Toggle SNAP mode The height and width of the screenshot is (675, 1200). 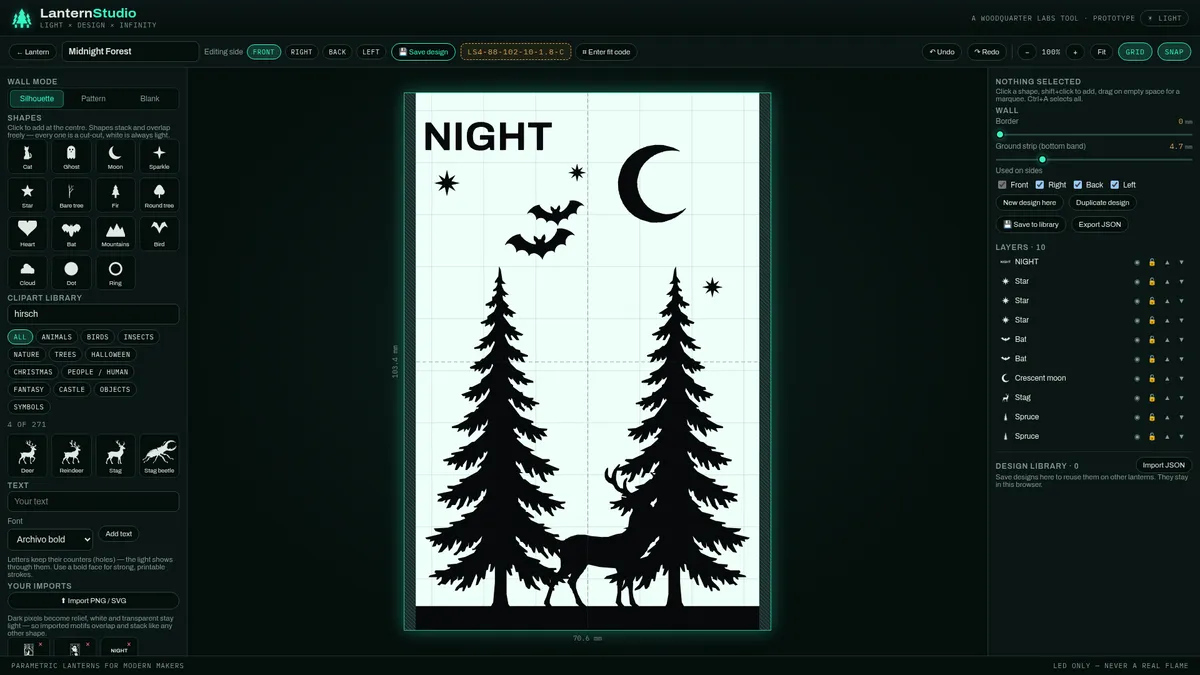coord(1174,52)
